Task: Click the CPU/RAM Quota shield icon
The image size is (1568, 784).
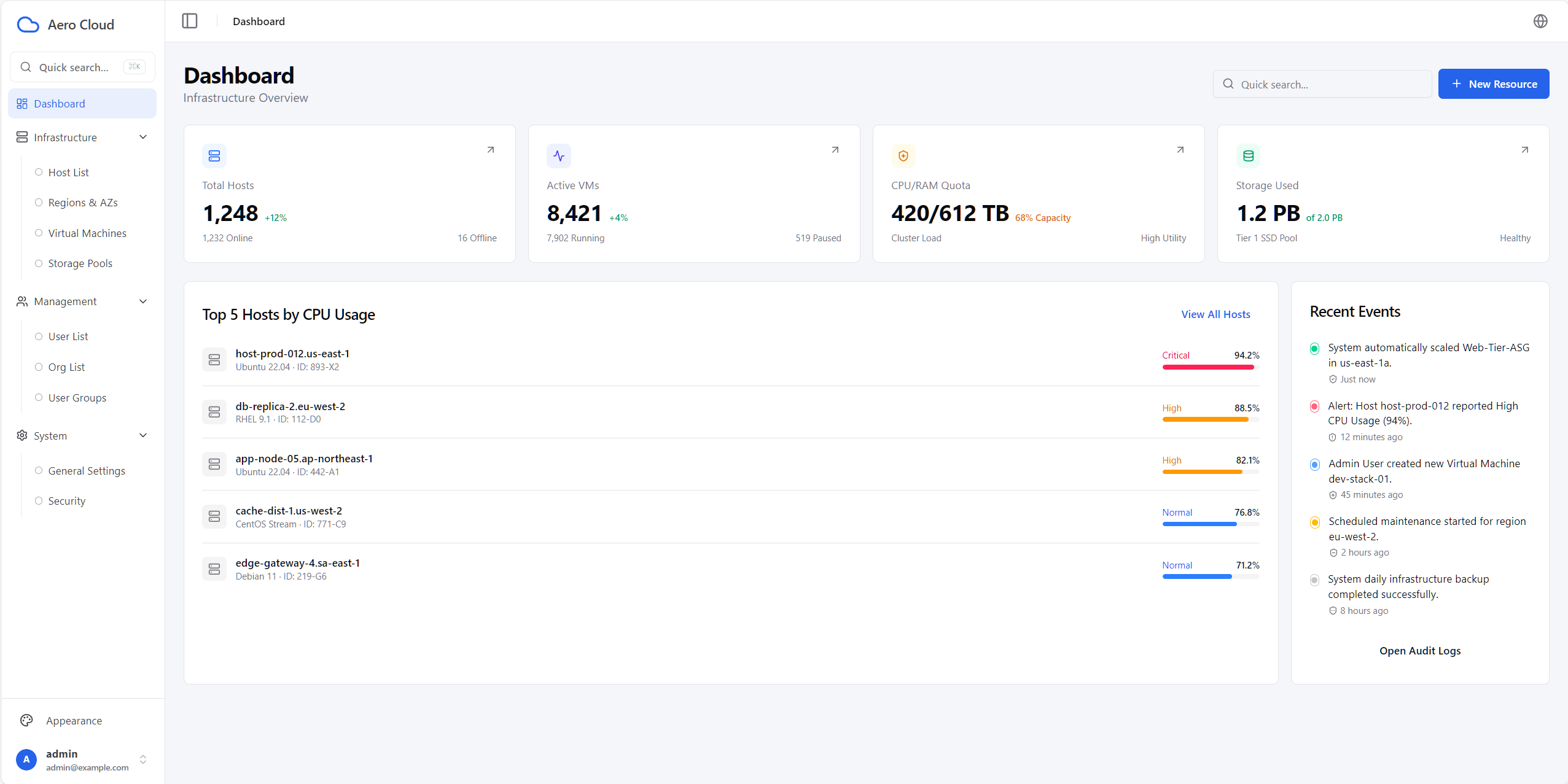Action: tap(903, 156)
